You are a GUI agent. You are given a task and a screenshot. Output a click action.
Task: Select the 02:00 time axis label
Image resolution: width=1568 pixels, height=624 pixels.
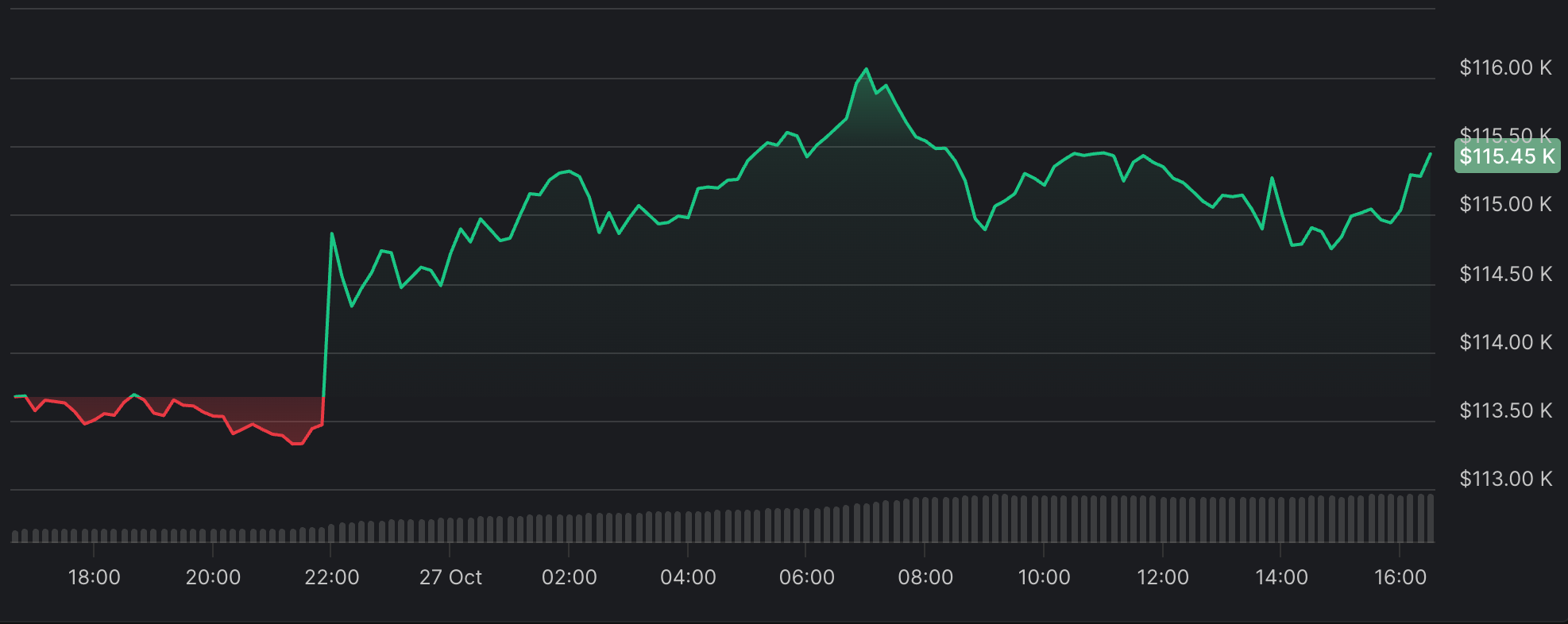(569, 577)
